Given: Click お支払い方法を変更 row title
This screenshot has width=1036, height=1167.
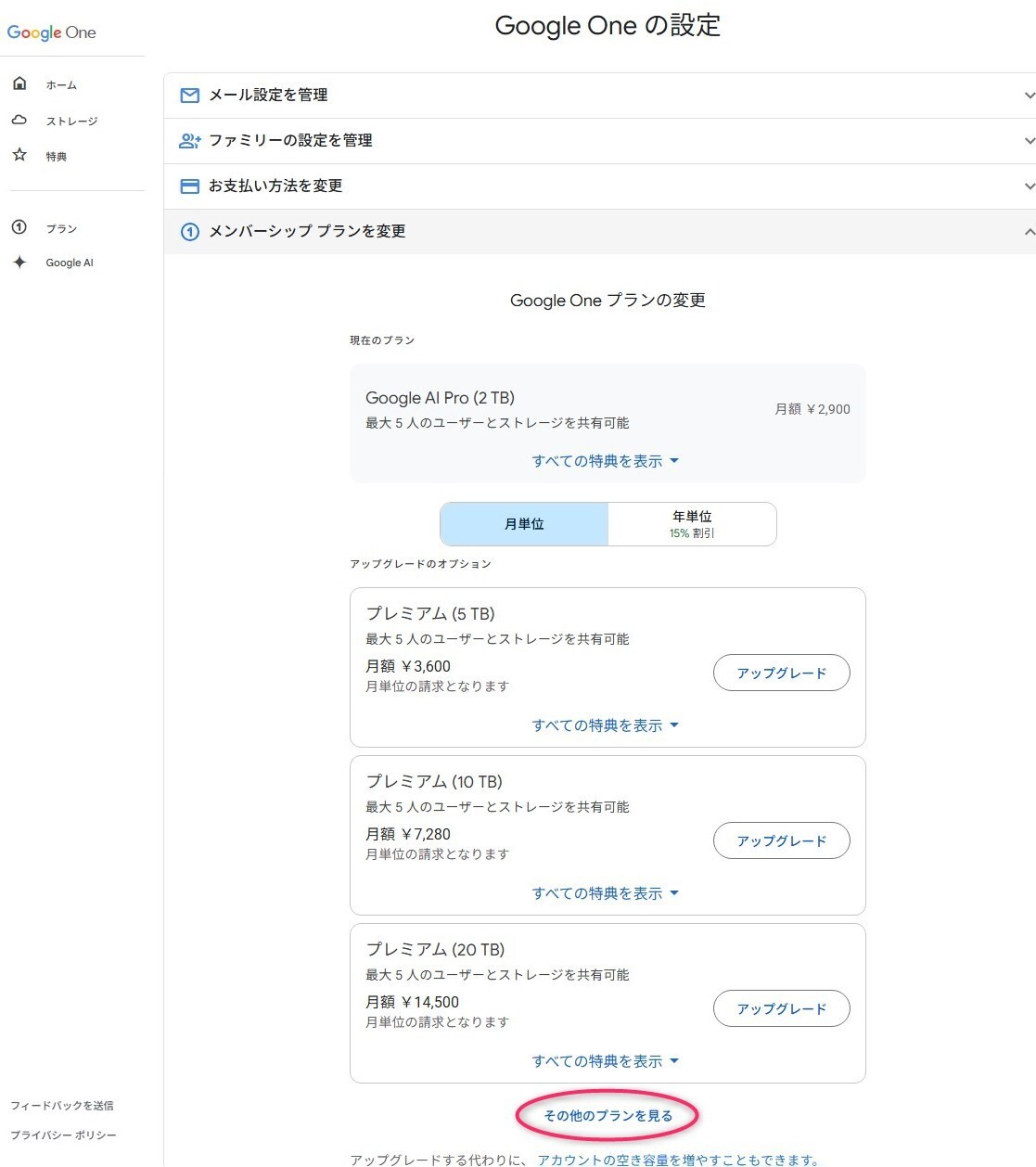Looking at the screenshot, I should (x=275, y=186).
